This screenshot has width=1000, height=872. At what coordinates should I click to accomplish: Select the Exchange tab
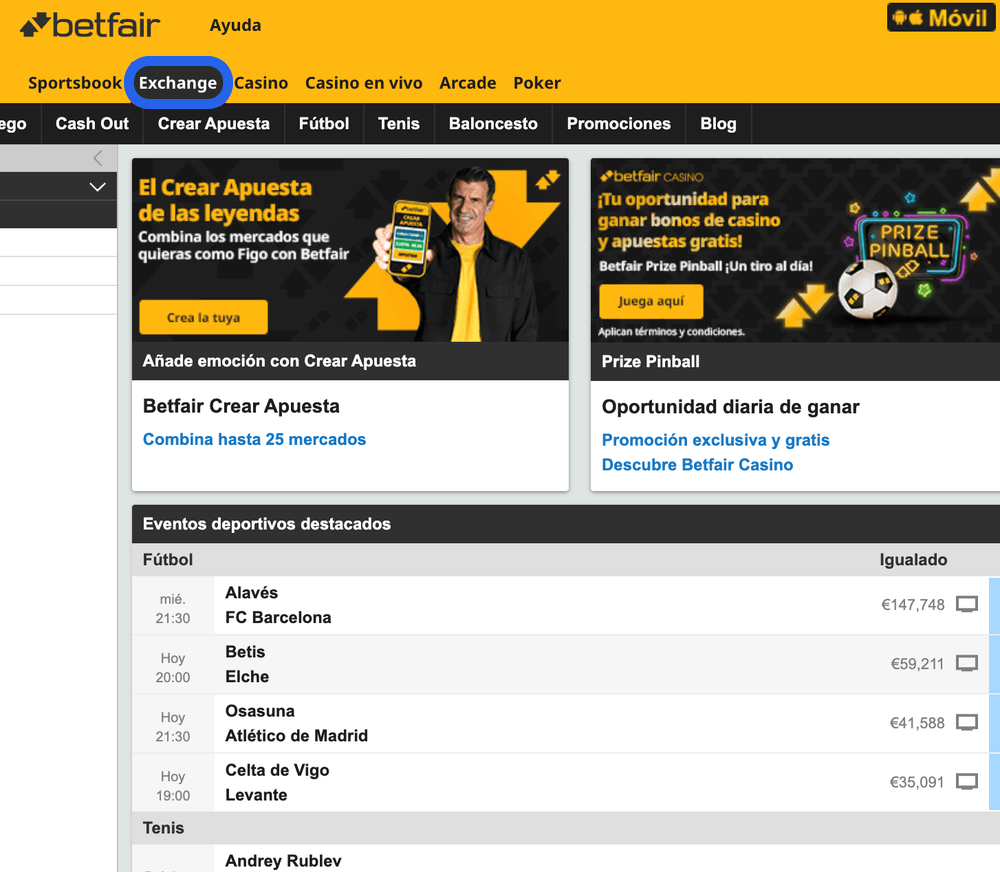click(x=178, y=83)
